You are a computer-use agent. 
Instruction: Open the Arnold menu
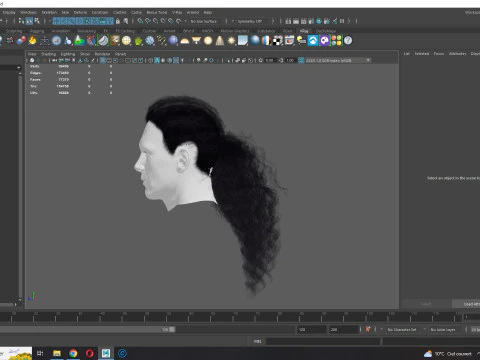pos(193,12)
